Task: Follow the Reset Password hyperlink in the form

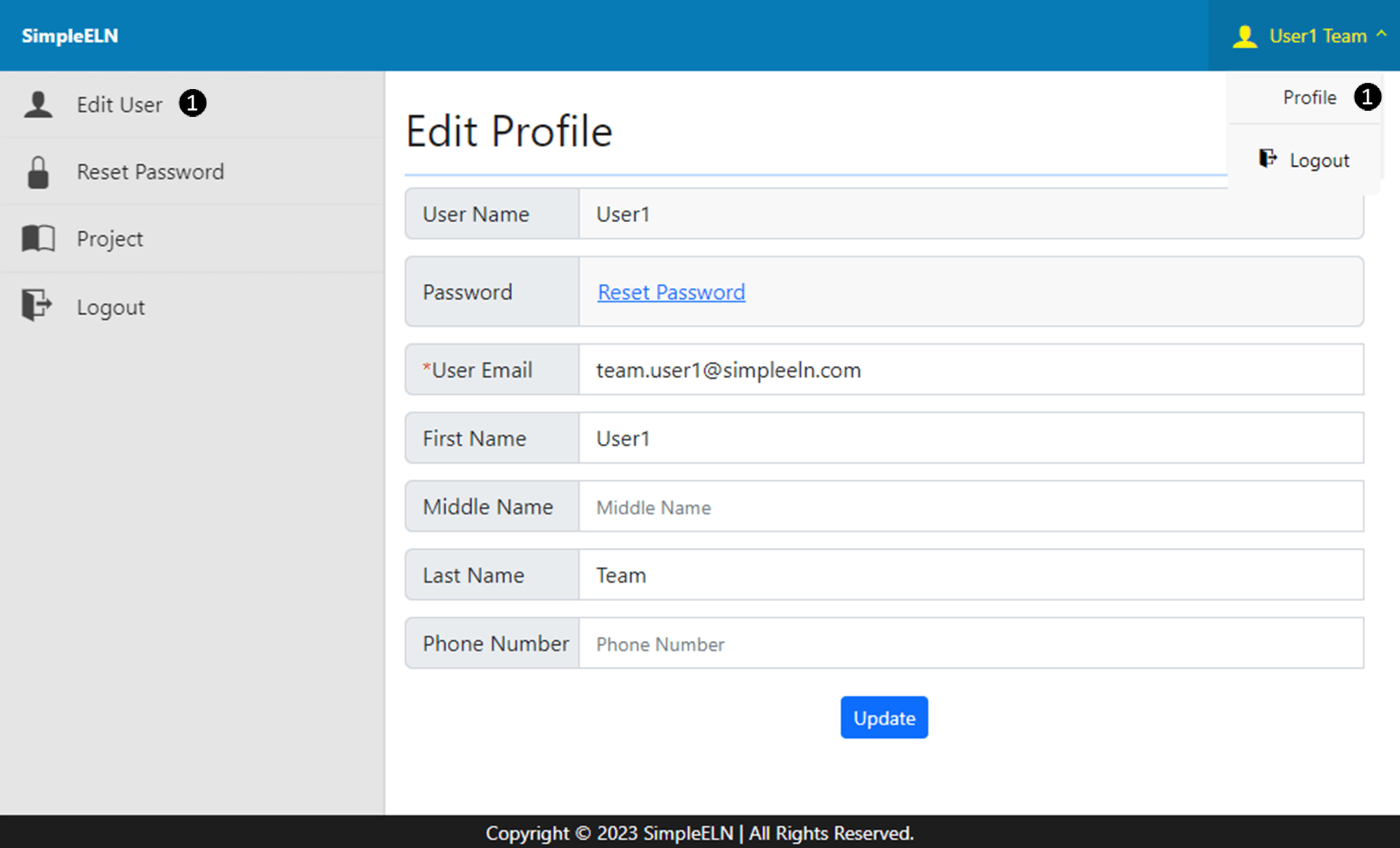Action: coord(671,292)
